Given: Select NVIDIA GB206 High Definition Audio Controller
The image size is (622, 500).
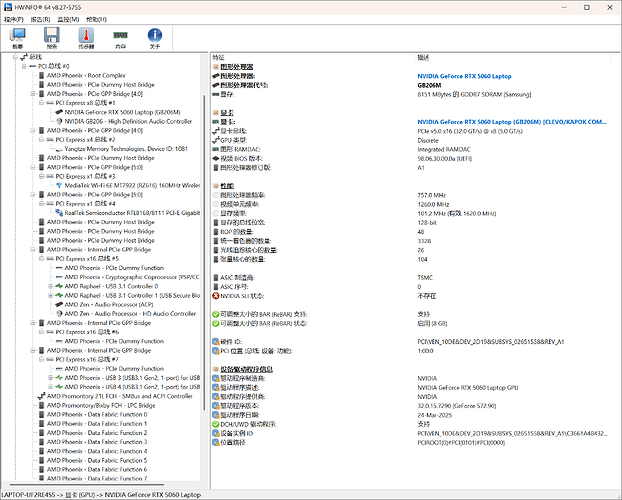Looking at the screenshot, I should pyautogui.click(x=128, y=121).
